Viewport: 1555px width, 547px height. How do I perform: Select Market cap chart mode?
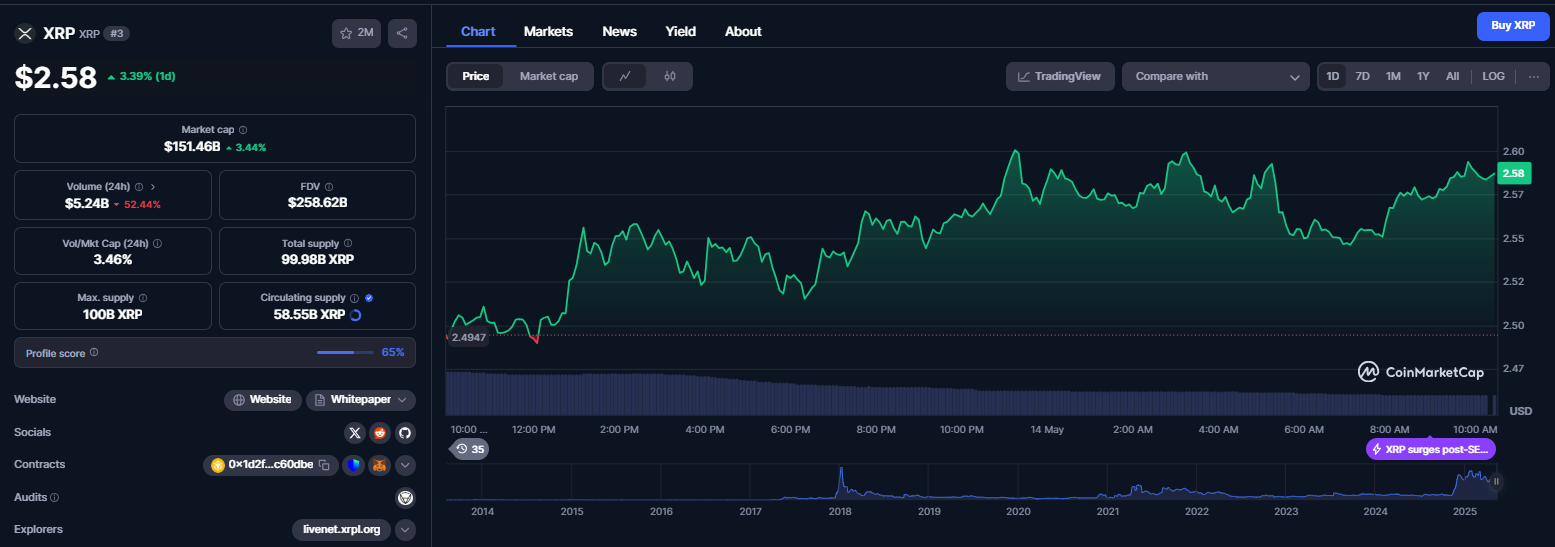point(549,76)
